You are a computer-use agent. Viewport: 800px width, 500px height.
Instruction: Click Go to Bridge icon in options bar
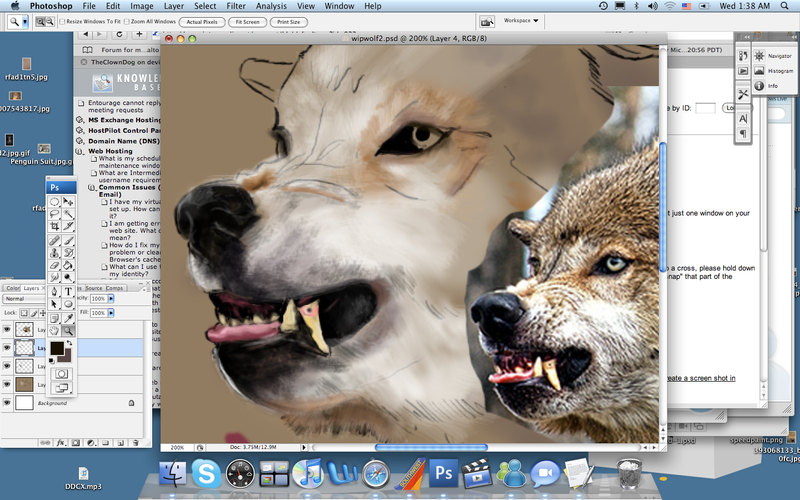pos(487,22)
